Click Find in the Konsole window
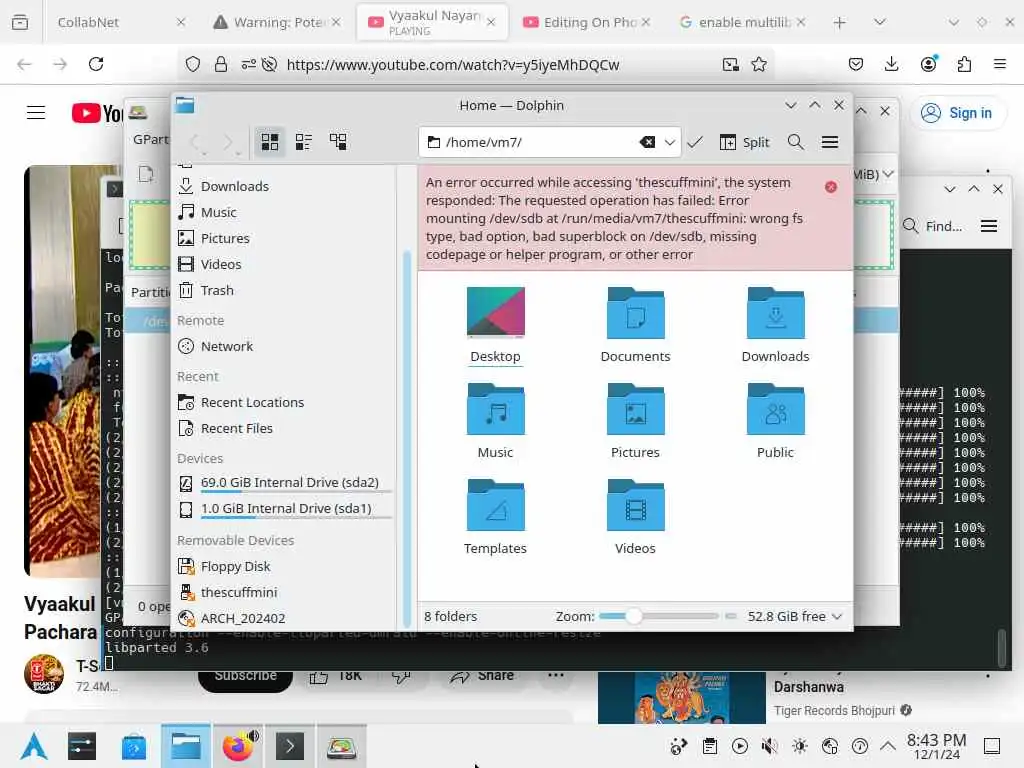Screen dimensions: 1024x768 click(933, 226)
